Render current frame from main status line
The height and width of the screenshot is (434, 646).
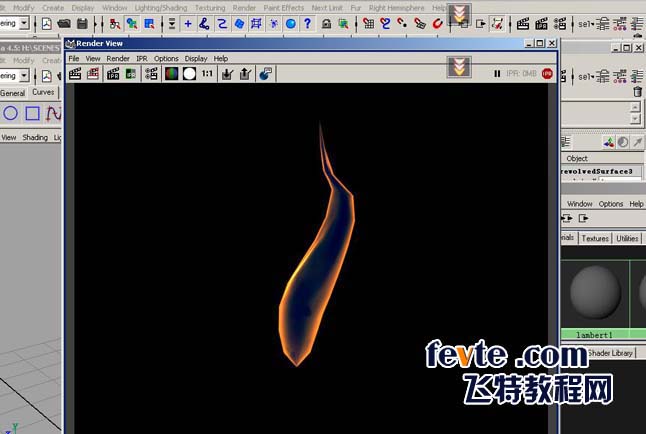click(523, 24)
